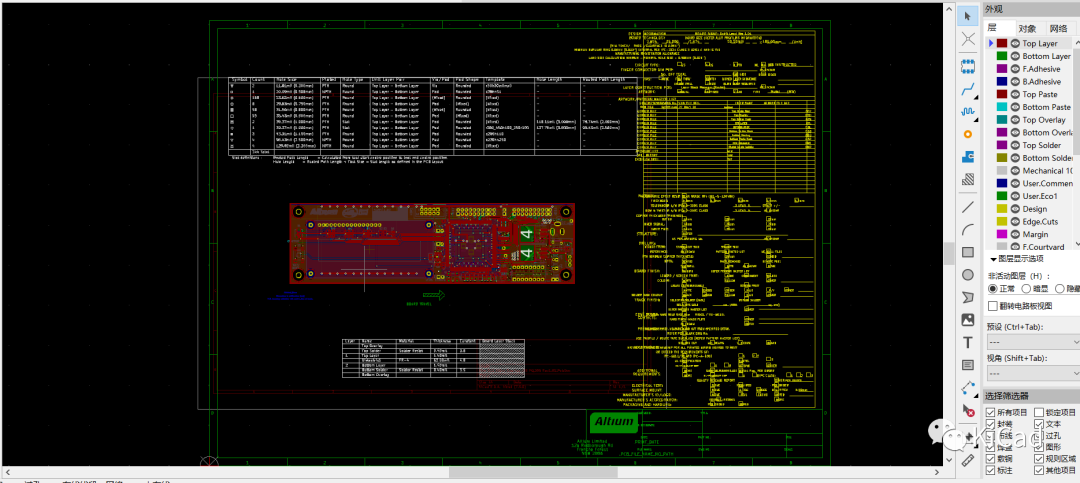This screenshot has height=483, width=1080.
Task: Toggle 所有项目 selection filter checkbox
Action: pyautogui.click(x=990, y=412)
